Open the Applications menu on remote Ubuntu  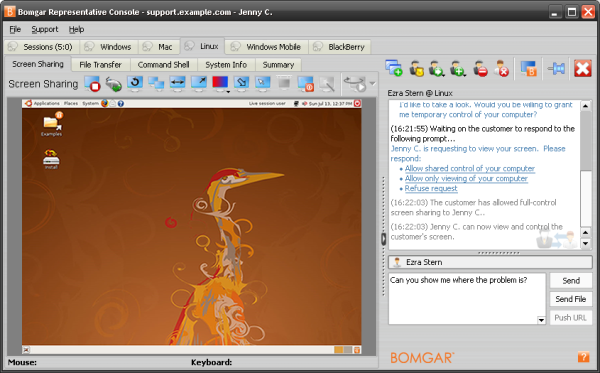(46, 103)
